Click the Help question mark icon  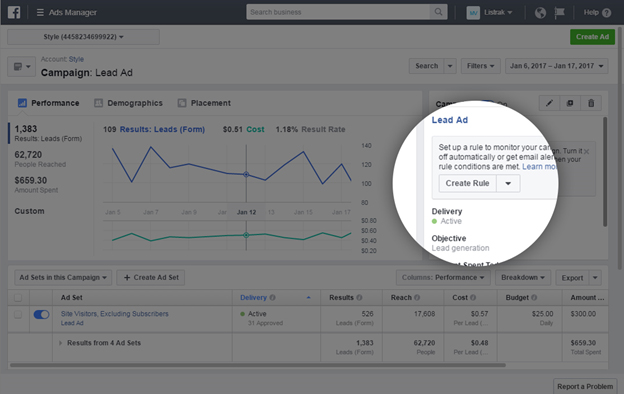606,13
